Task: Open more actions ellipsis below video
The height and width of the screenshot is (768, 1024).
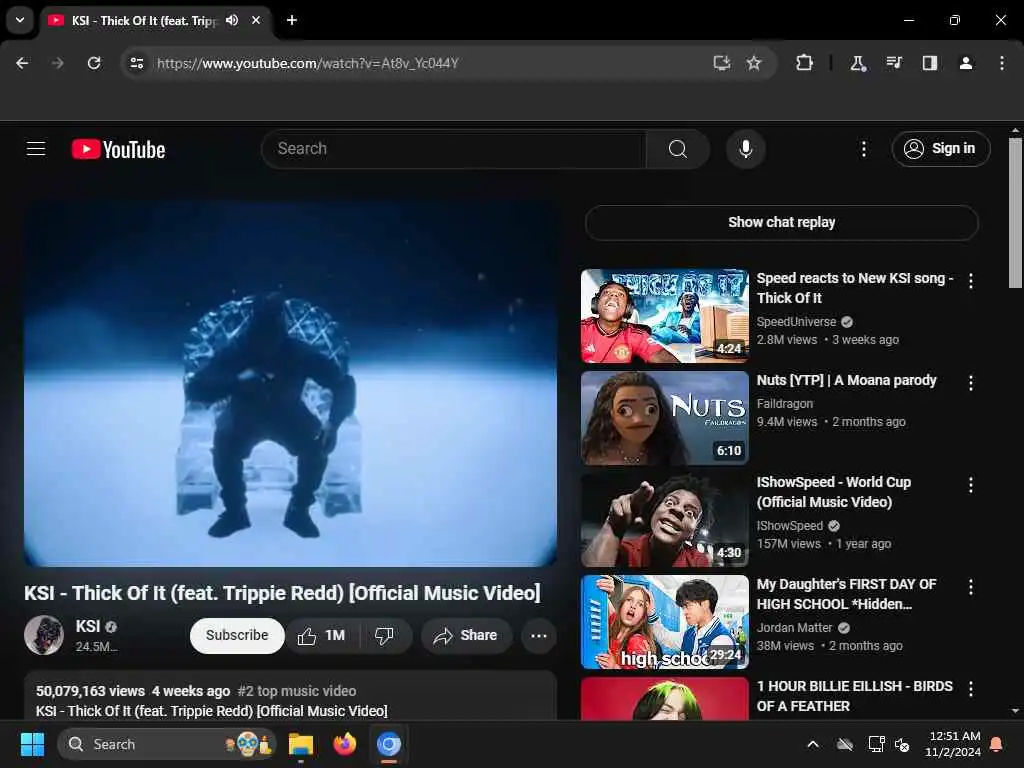Action: tap(539, 635)
